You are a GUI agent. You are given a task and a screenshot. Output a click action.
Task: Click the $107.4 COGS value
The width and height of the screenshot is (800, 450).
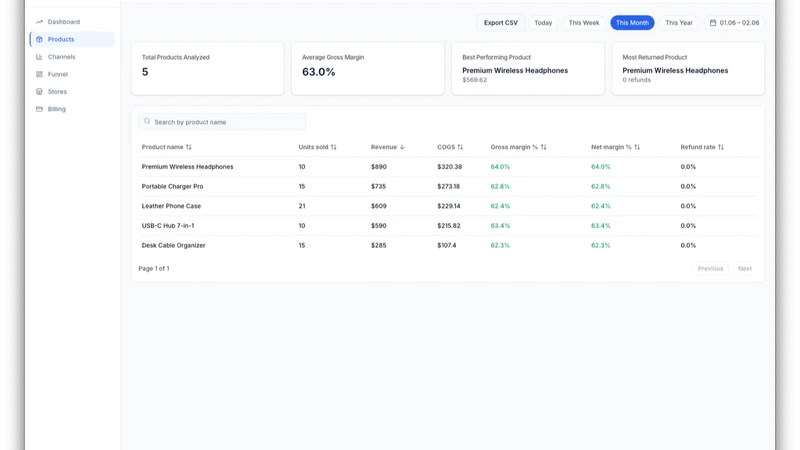446,245
